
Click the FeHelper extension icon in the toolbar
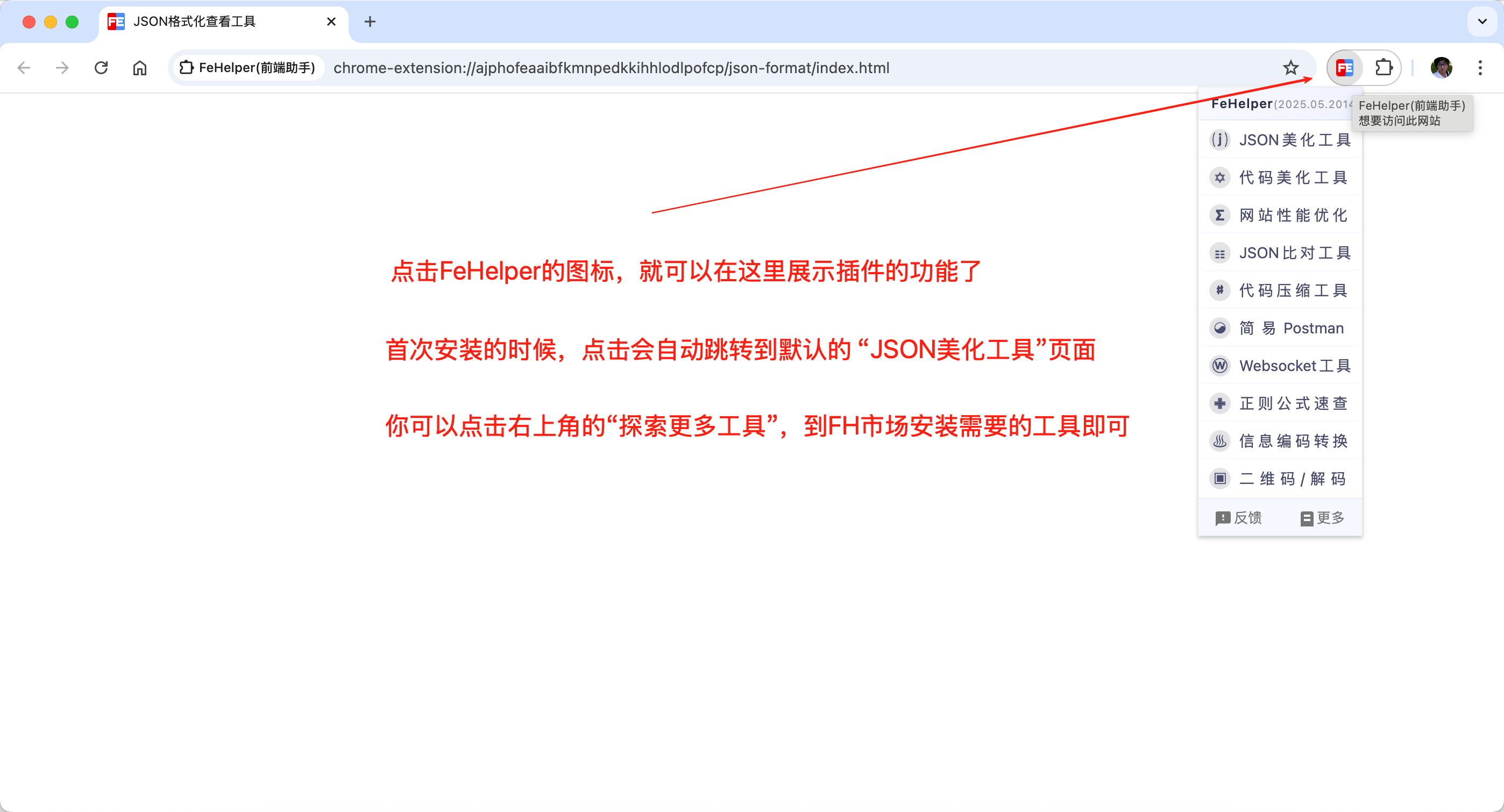tap(1344, 68)
